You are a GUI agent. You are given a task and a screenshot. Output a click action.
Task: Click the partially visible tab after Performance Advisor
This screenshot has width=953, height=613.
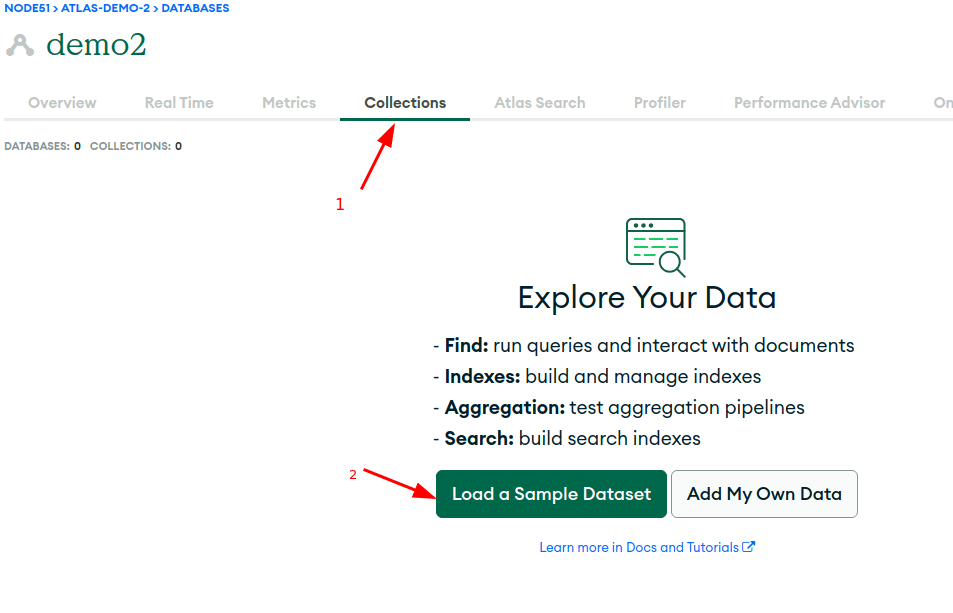click(x=942, y=103)
